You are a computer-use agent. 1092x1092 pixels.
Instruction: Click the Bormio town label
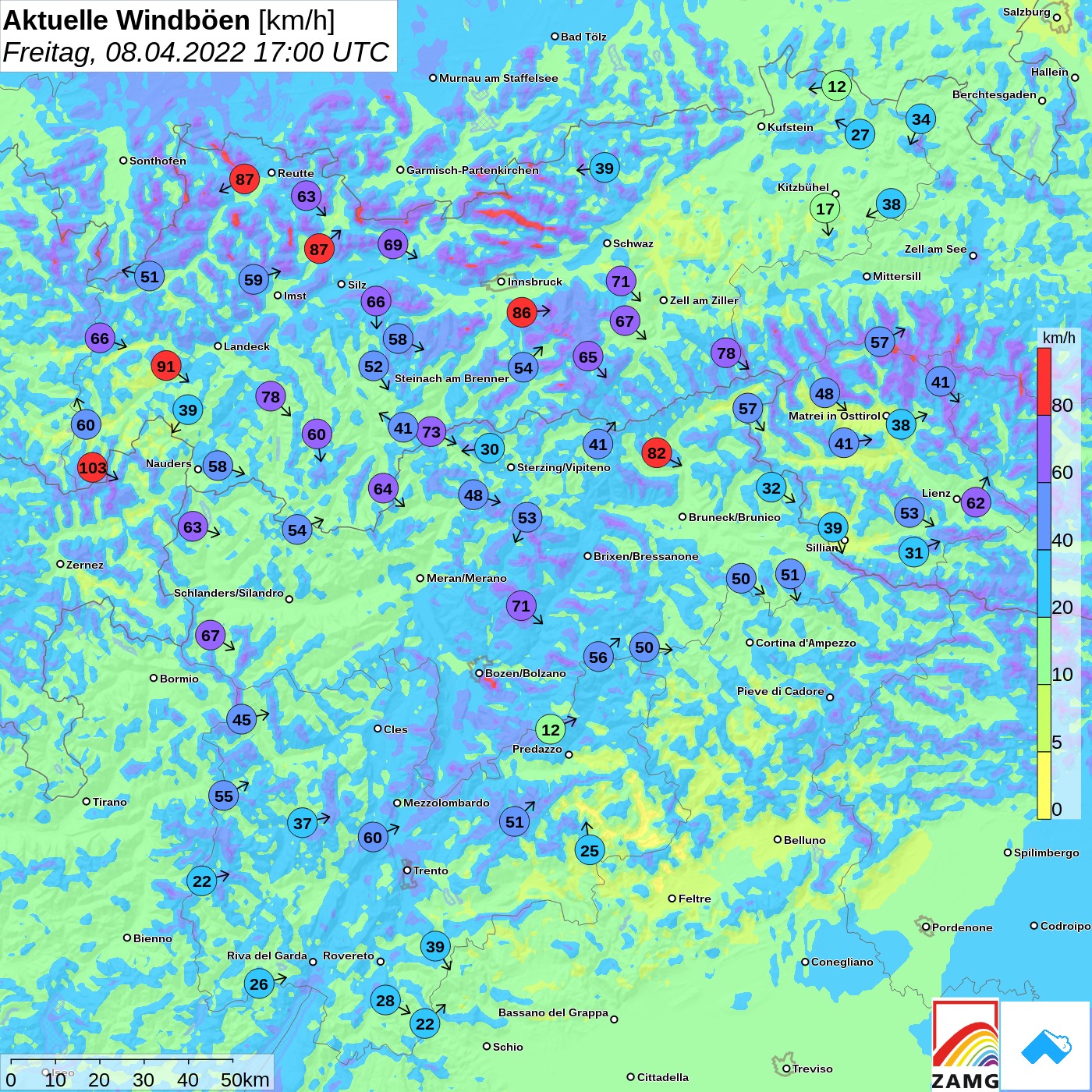[179, 679]
